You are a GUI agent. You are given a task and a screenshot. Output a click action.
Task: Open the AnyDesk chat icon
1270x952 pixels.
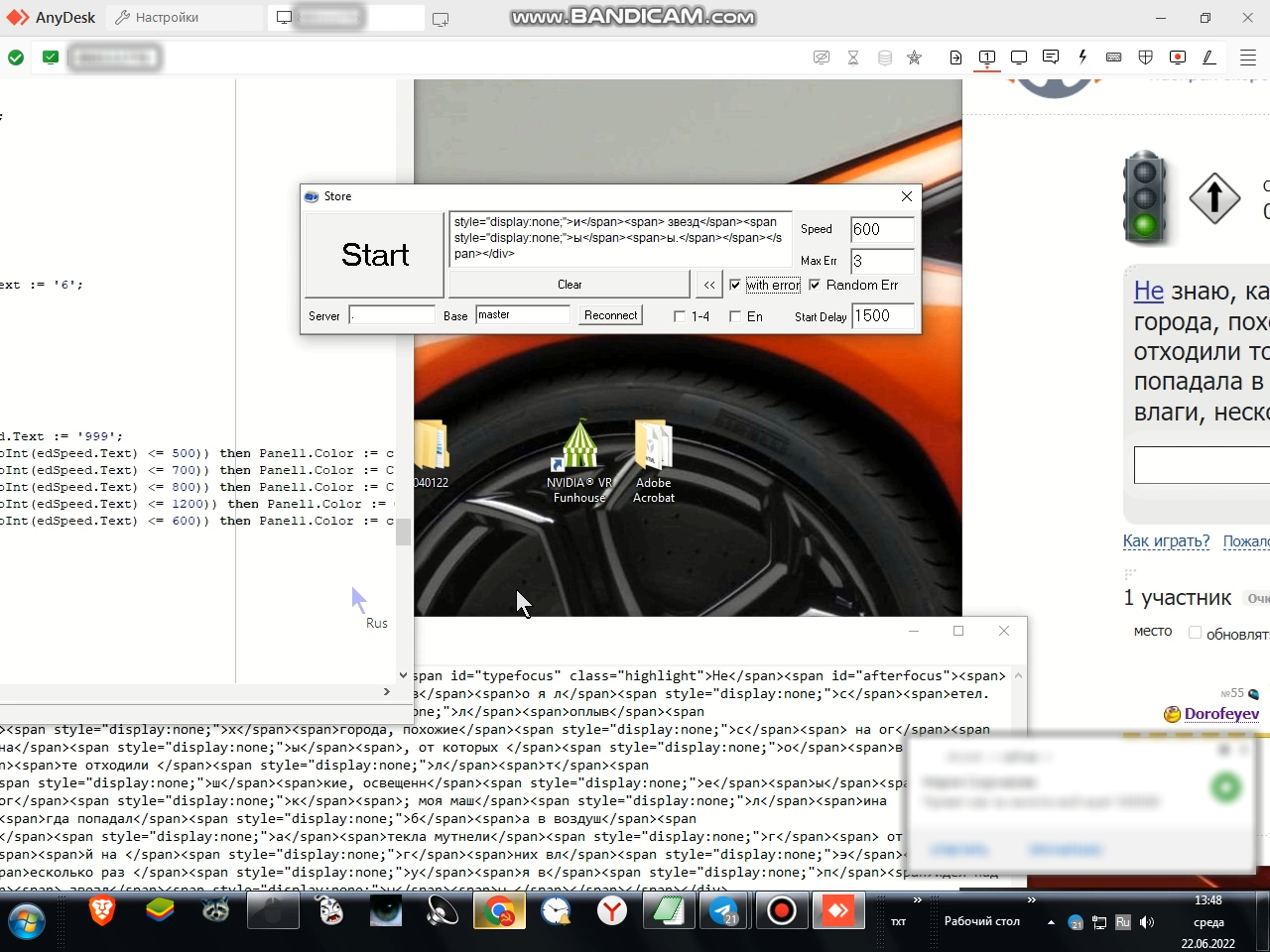point(1051,58)
